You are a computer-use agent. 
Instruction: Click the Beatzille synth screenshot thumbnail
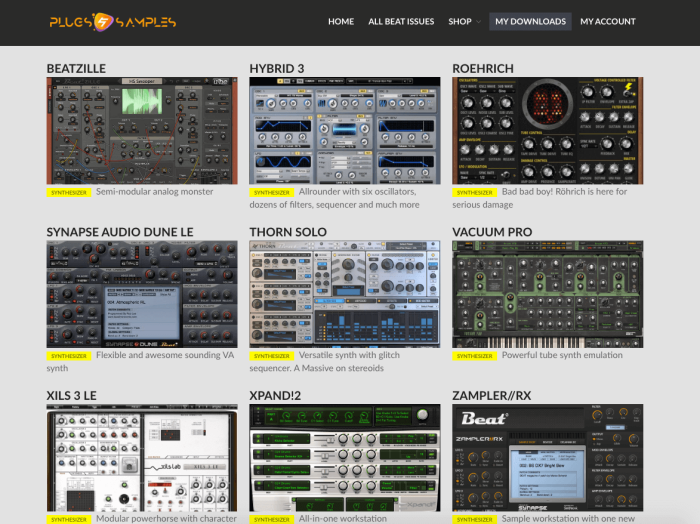(142, 130)
